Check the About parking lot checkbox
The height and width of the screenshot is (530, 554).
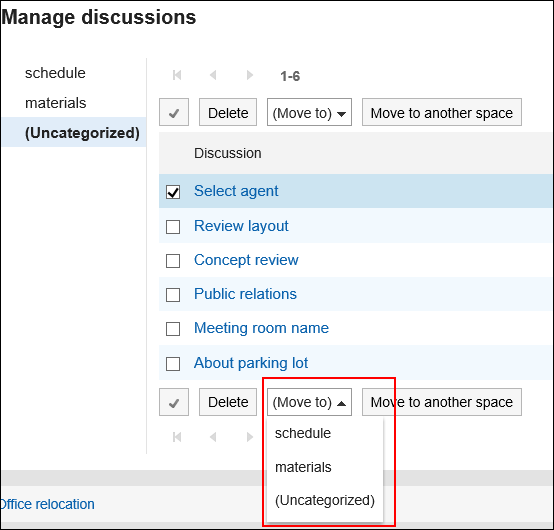tap(173, 364)
